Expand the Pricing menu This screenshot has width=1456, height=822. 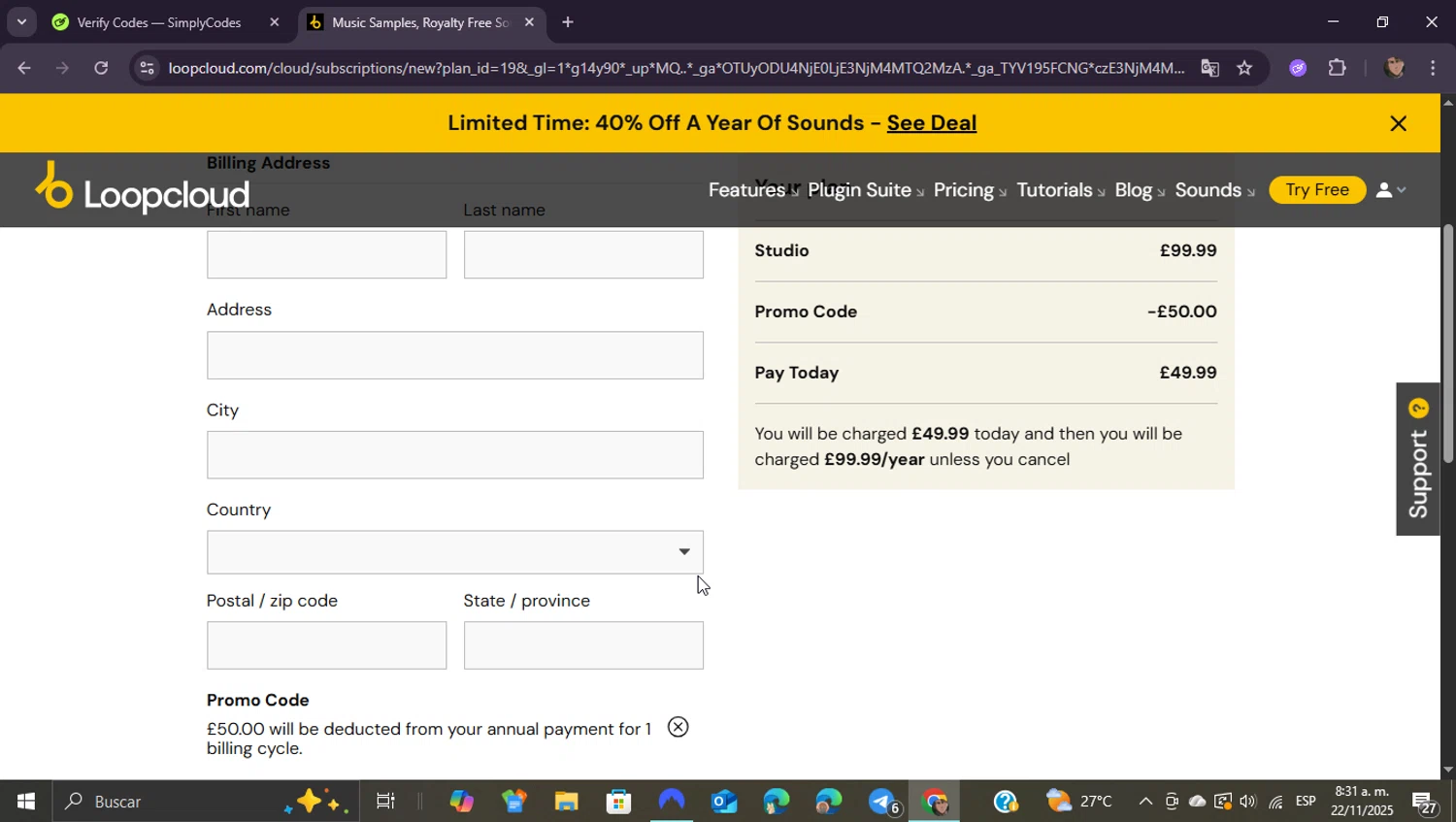coord(970,190)
